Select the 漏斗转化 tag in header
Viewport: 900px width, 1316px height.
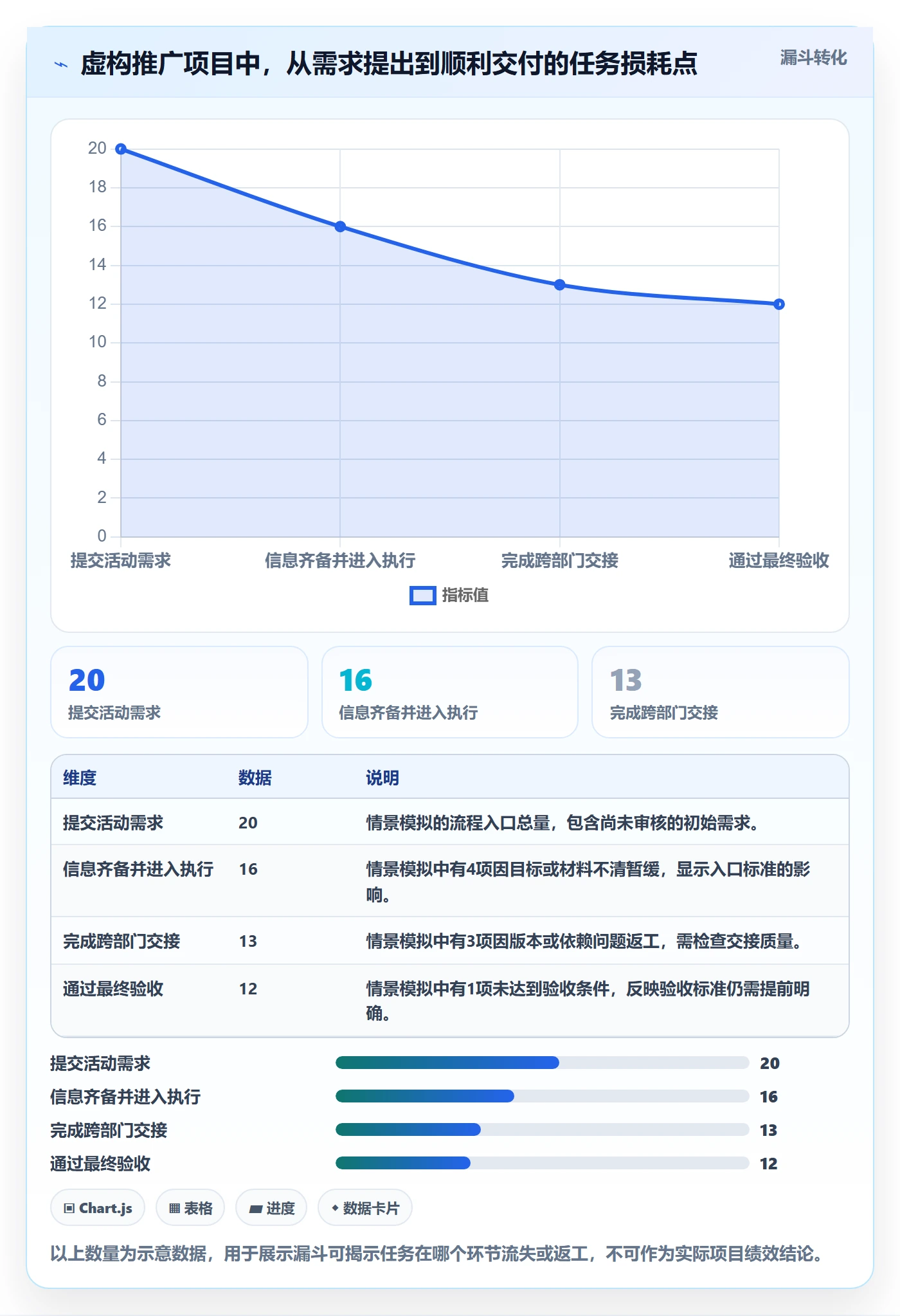813,58
